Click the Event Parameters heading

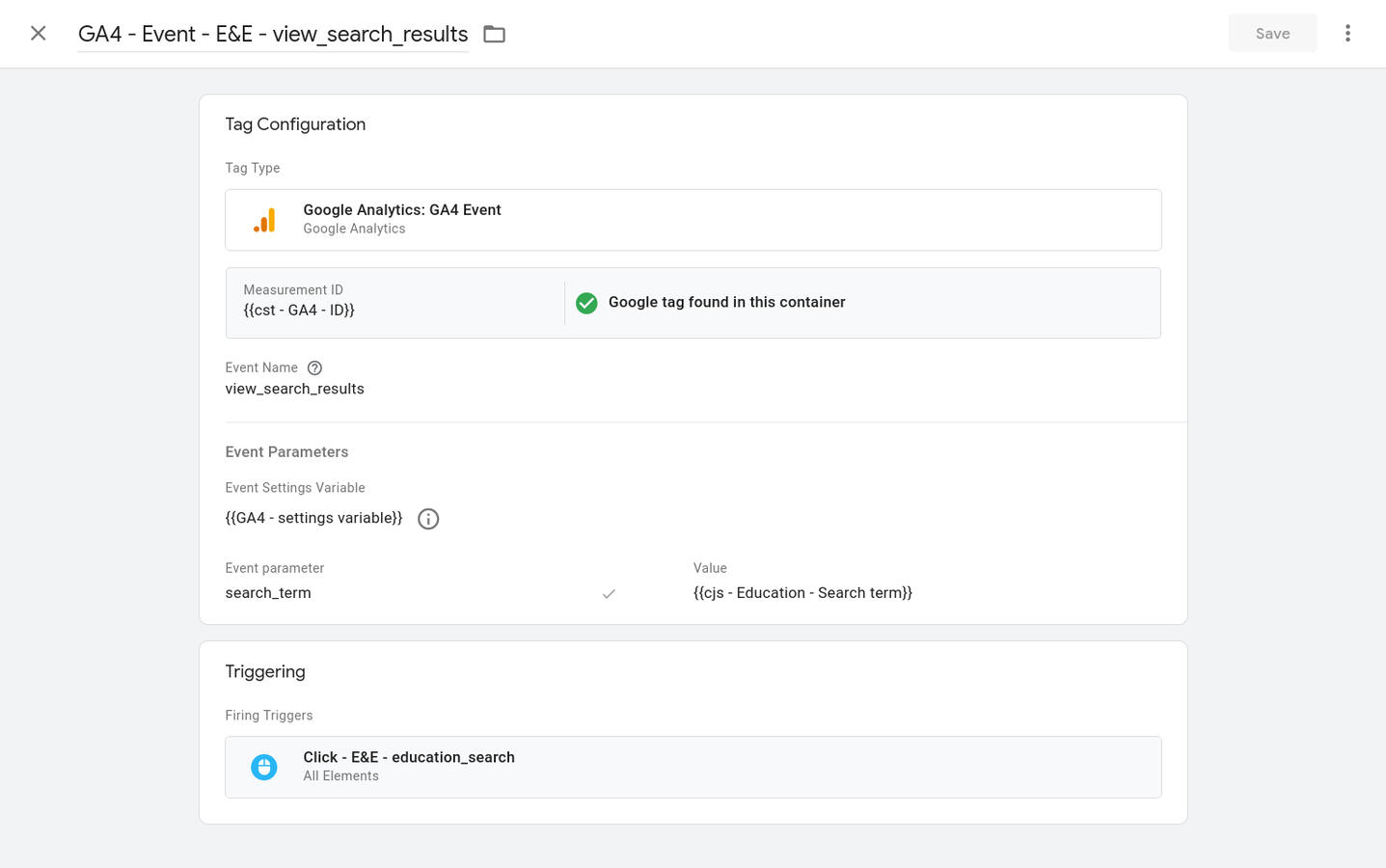tap(286, 452)
